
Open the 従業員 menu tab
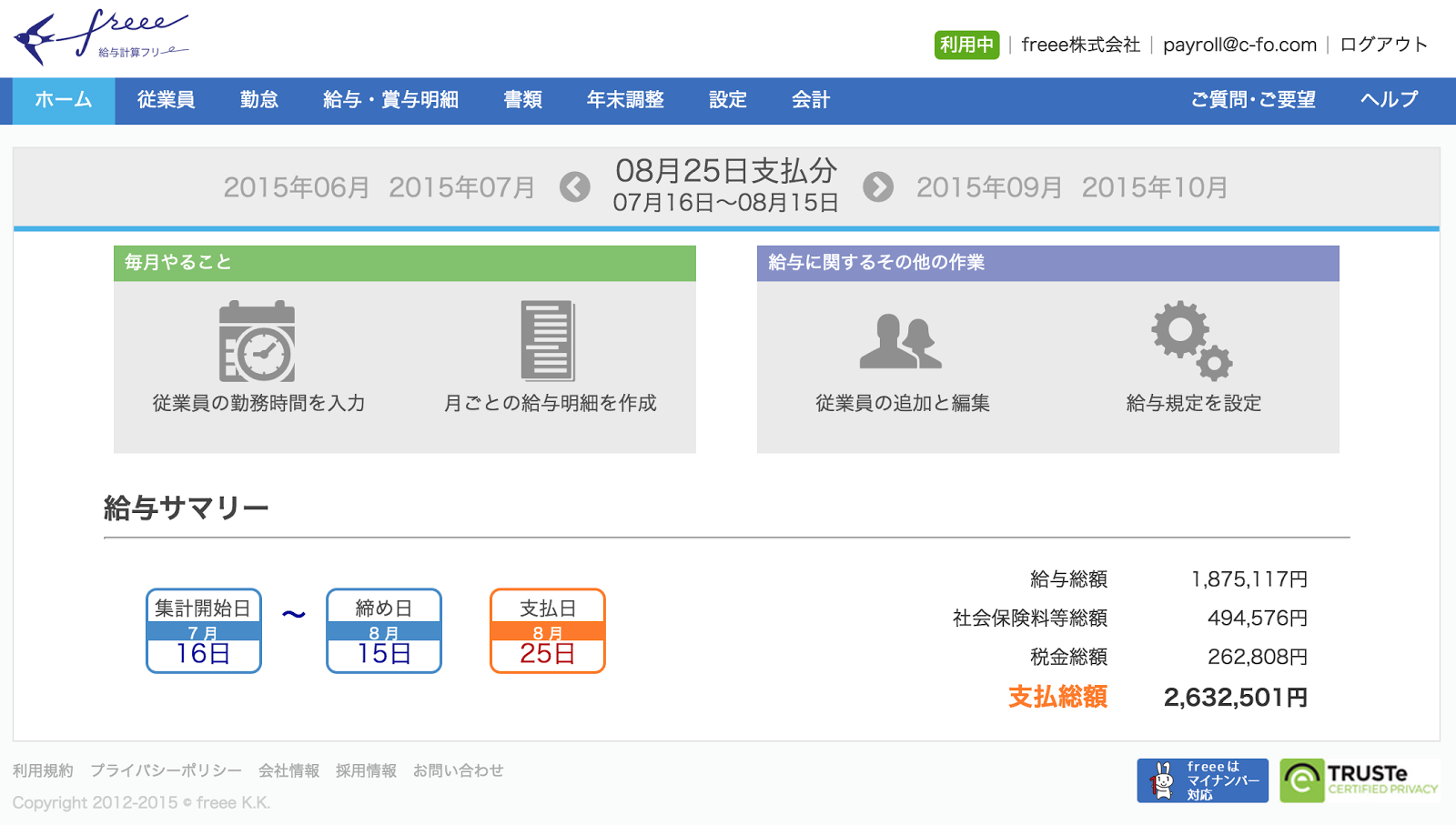click(166, 100)
